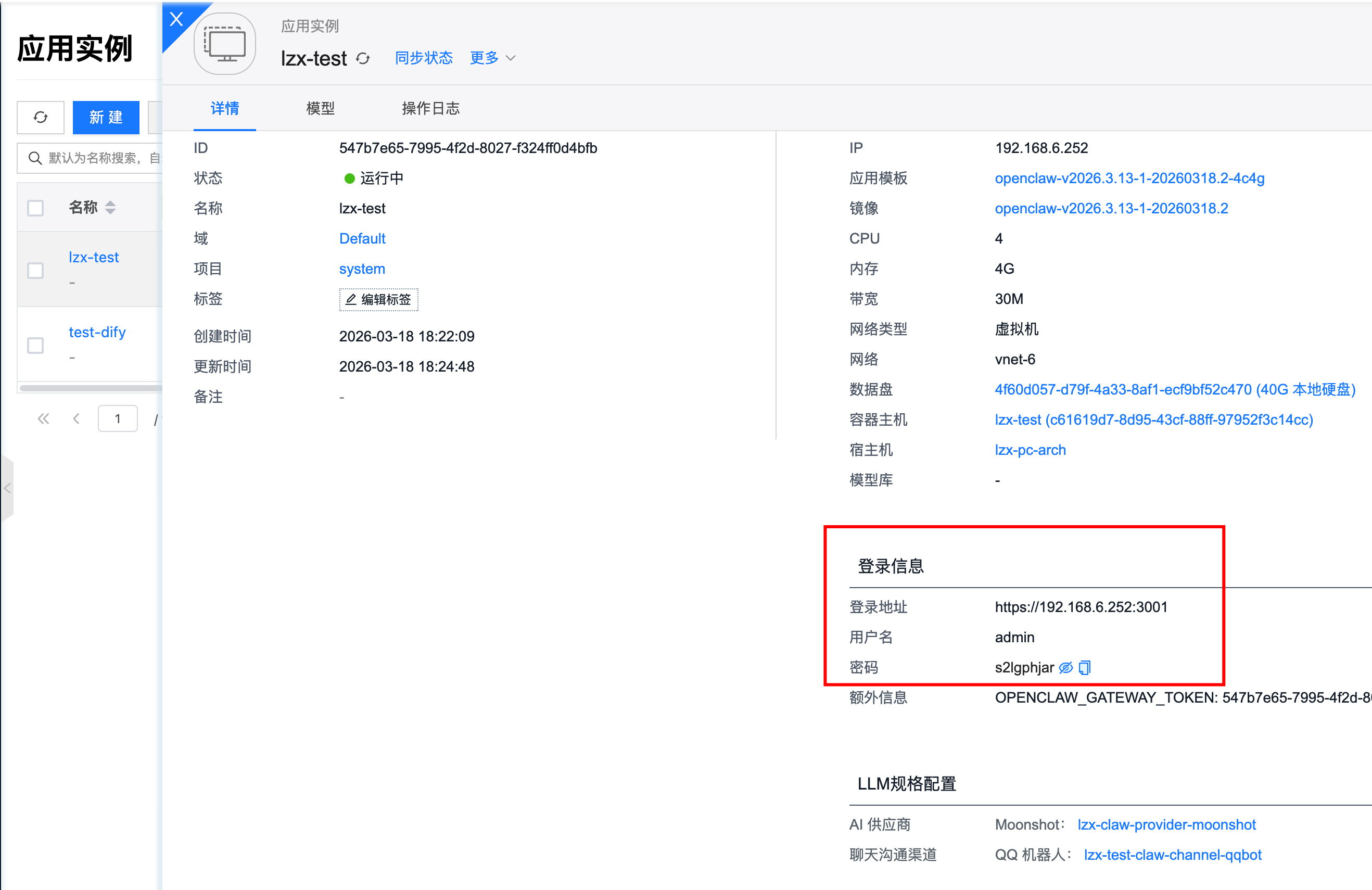Expand collapsed sidebar handle on left edge
This screenshot has width=1372, height=890.
(x=7, y=488)
